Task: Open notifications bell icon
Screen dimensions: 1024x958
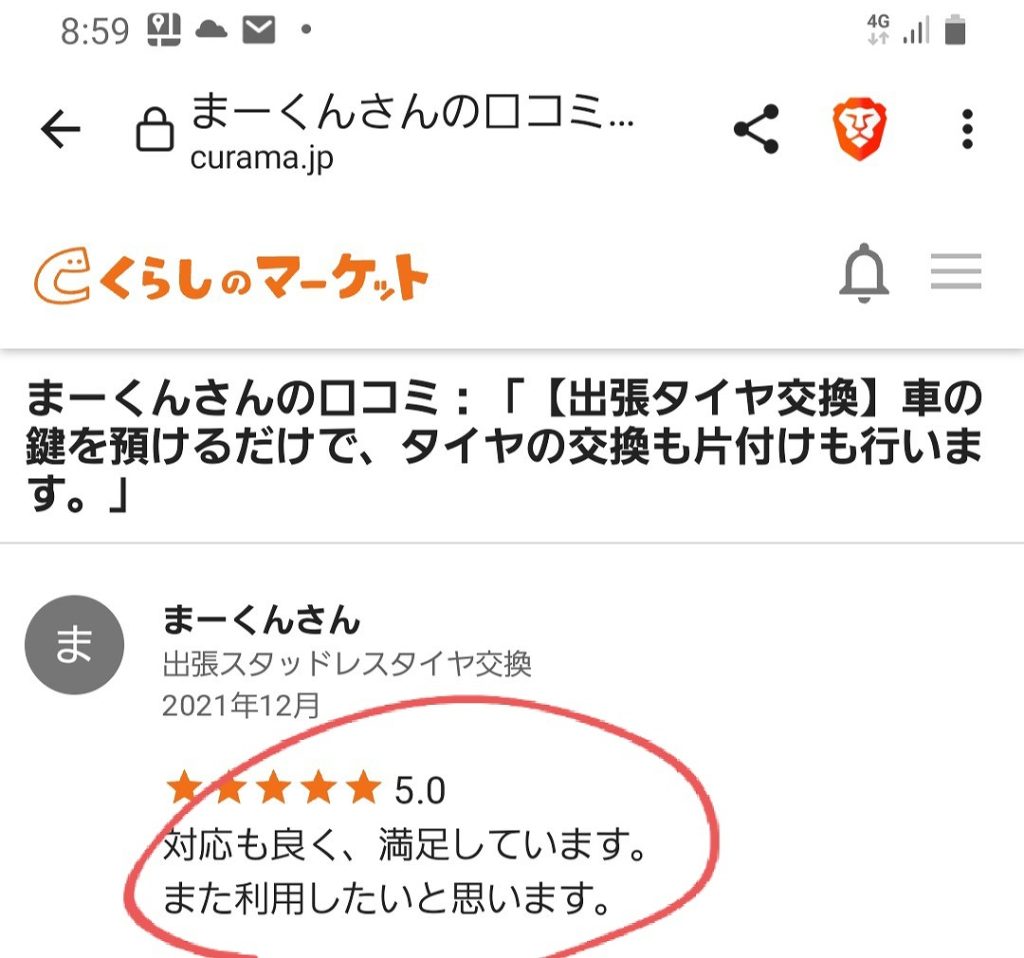Action: [863, 273]
